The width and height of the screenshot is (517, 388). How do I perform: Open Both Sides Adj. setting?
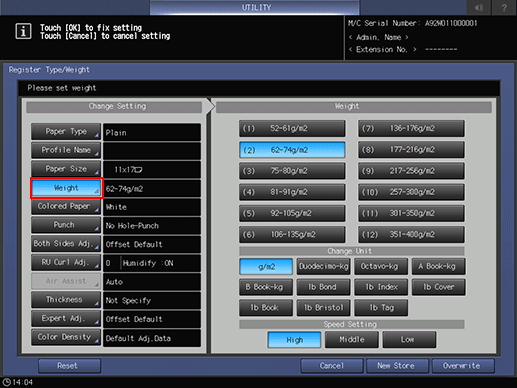(x=66, y=244)
